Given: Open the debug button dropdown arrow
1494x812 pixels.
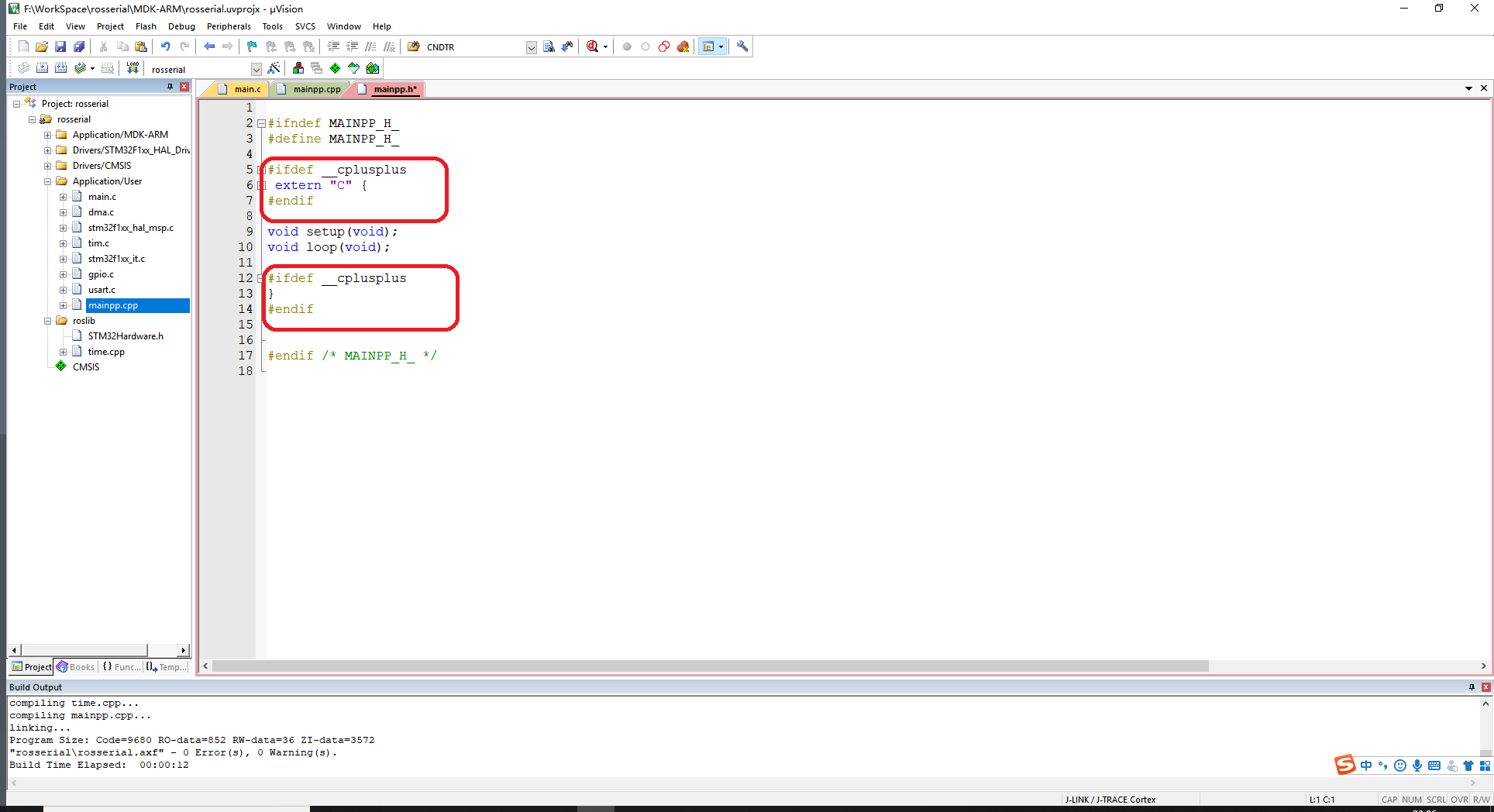Looking at the screenshot, I should pyautogui.click(x=606, y=46).
